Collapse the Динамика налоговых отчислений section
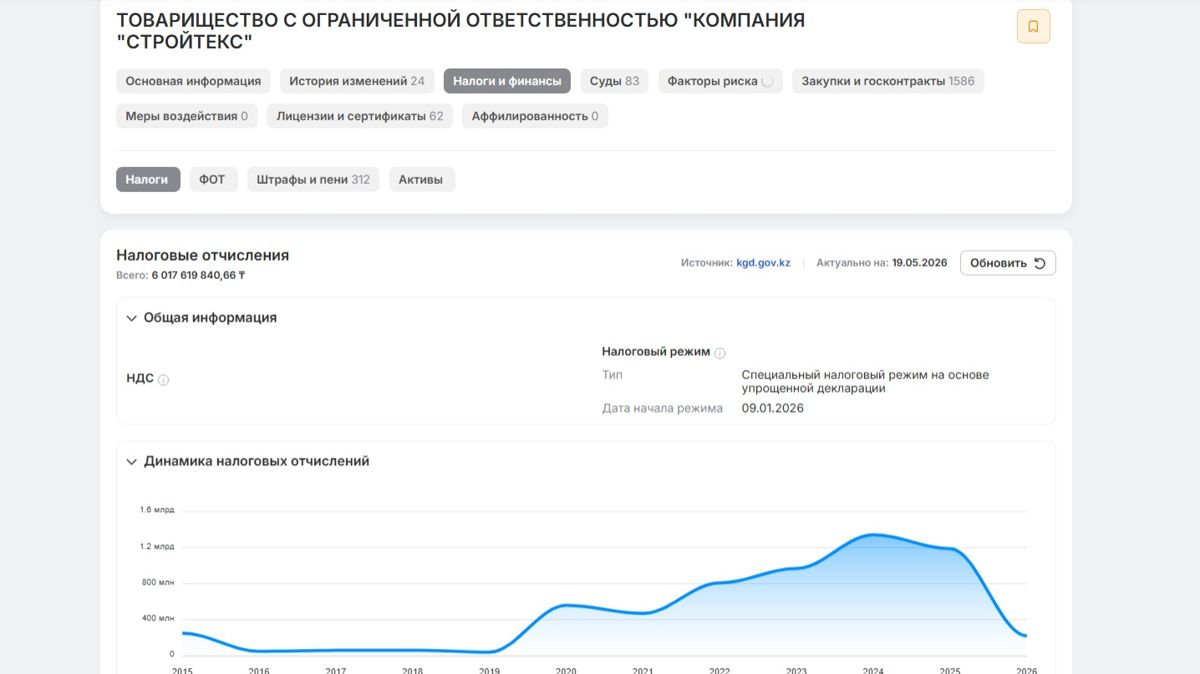The height and width of the screenshot is (674, 1200). (x=132, y=462)
